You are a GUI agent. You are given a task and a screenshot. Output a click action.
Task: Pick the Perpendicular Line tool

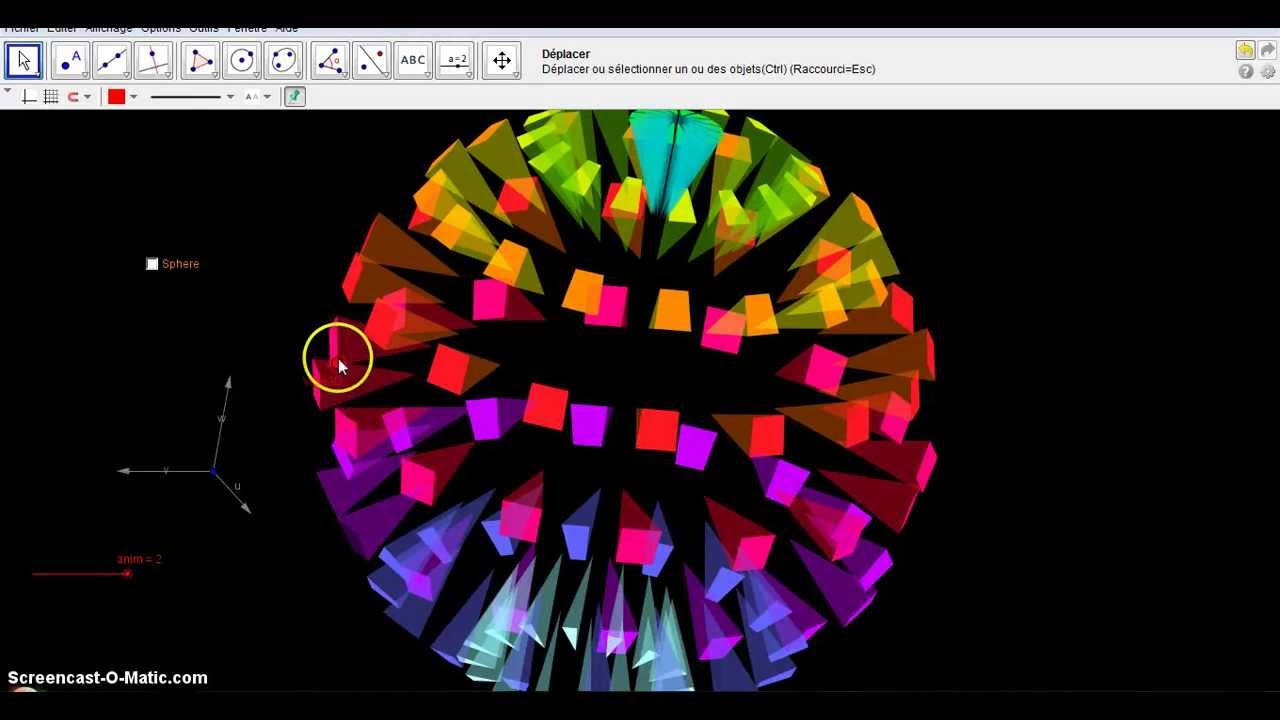click(154, 61)
